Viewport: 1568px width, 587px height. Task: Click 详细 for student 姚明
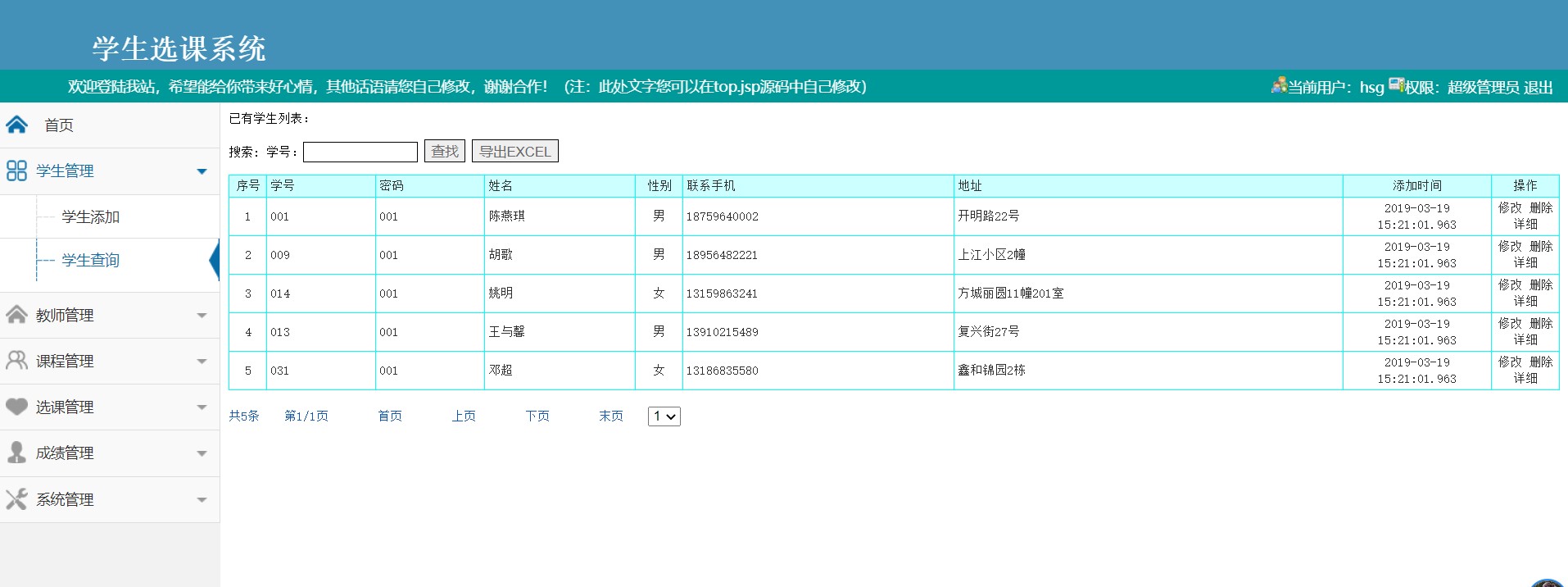(x=1525, y=302)
